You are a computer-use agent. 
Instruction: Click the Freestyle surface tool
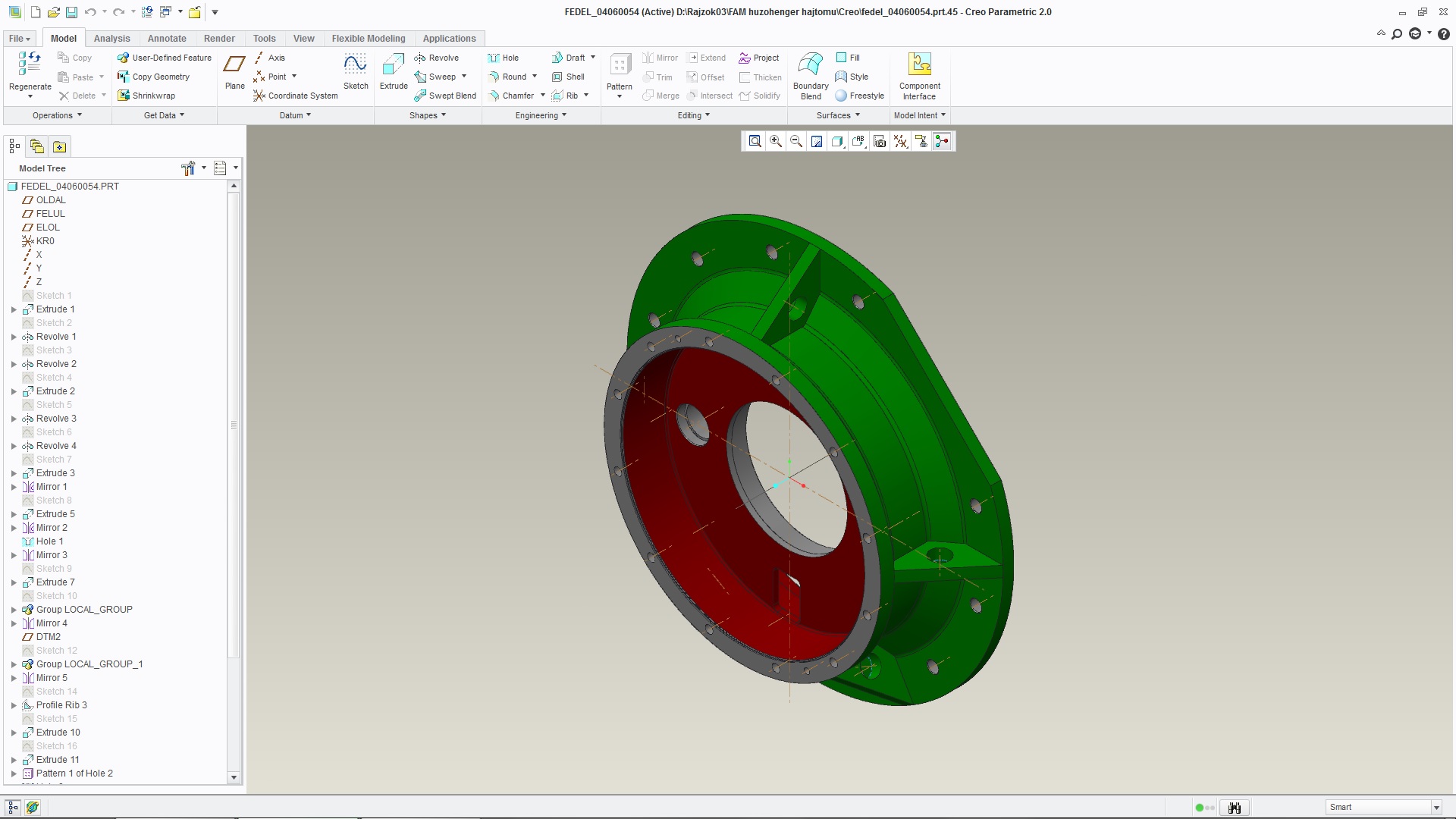pos(860,96)
